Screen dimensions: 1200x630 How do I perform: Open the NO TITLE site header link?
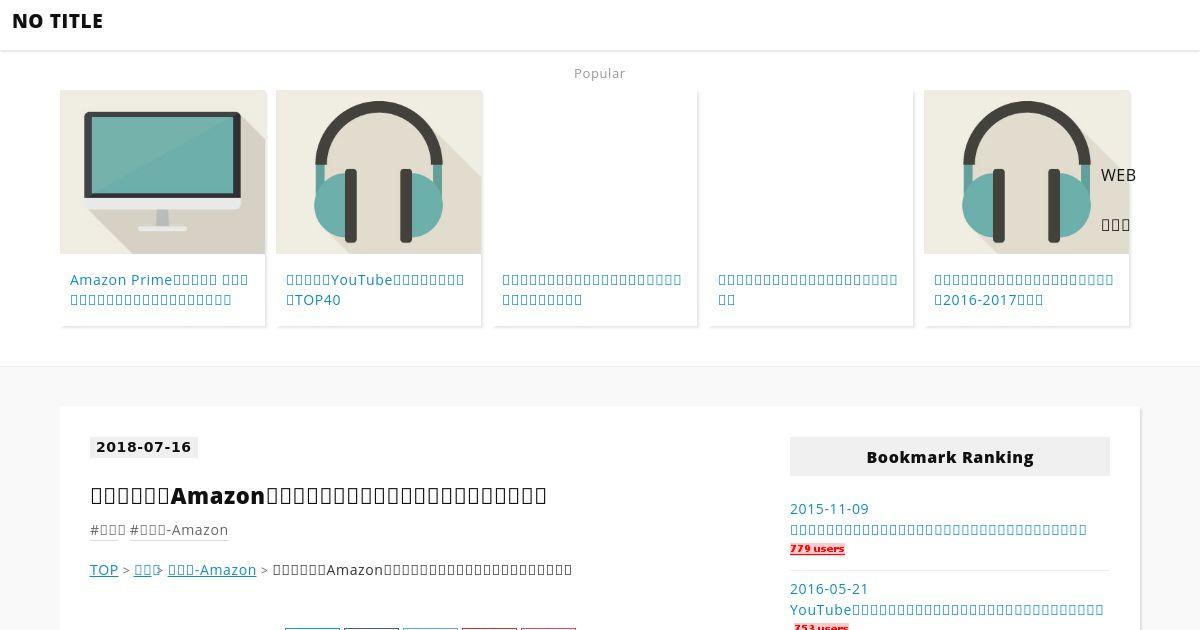(x=57, y=21)
